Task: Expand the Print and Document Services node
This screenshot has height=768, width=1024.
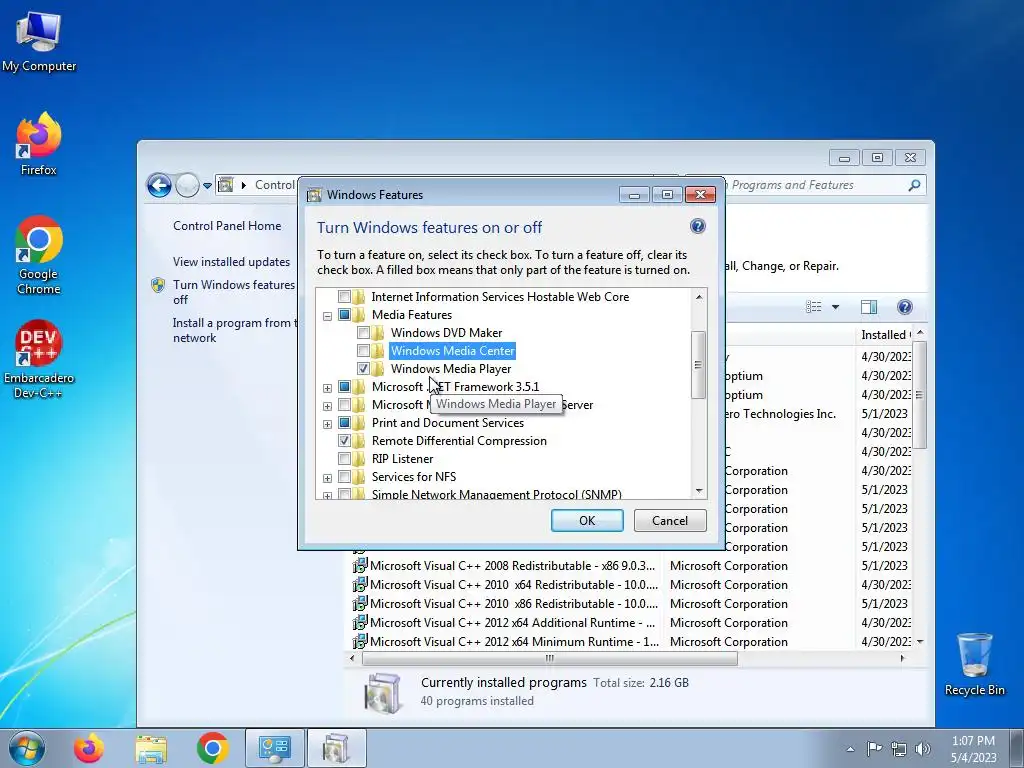Action: (x=327, y=424)
